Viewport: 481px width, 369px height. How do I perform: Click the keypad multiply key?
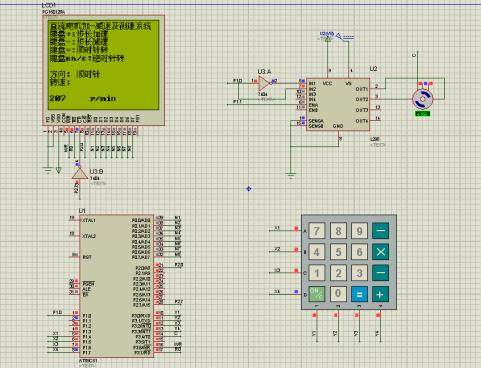click(380, 252)
